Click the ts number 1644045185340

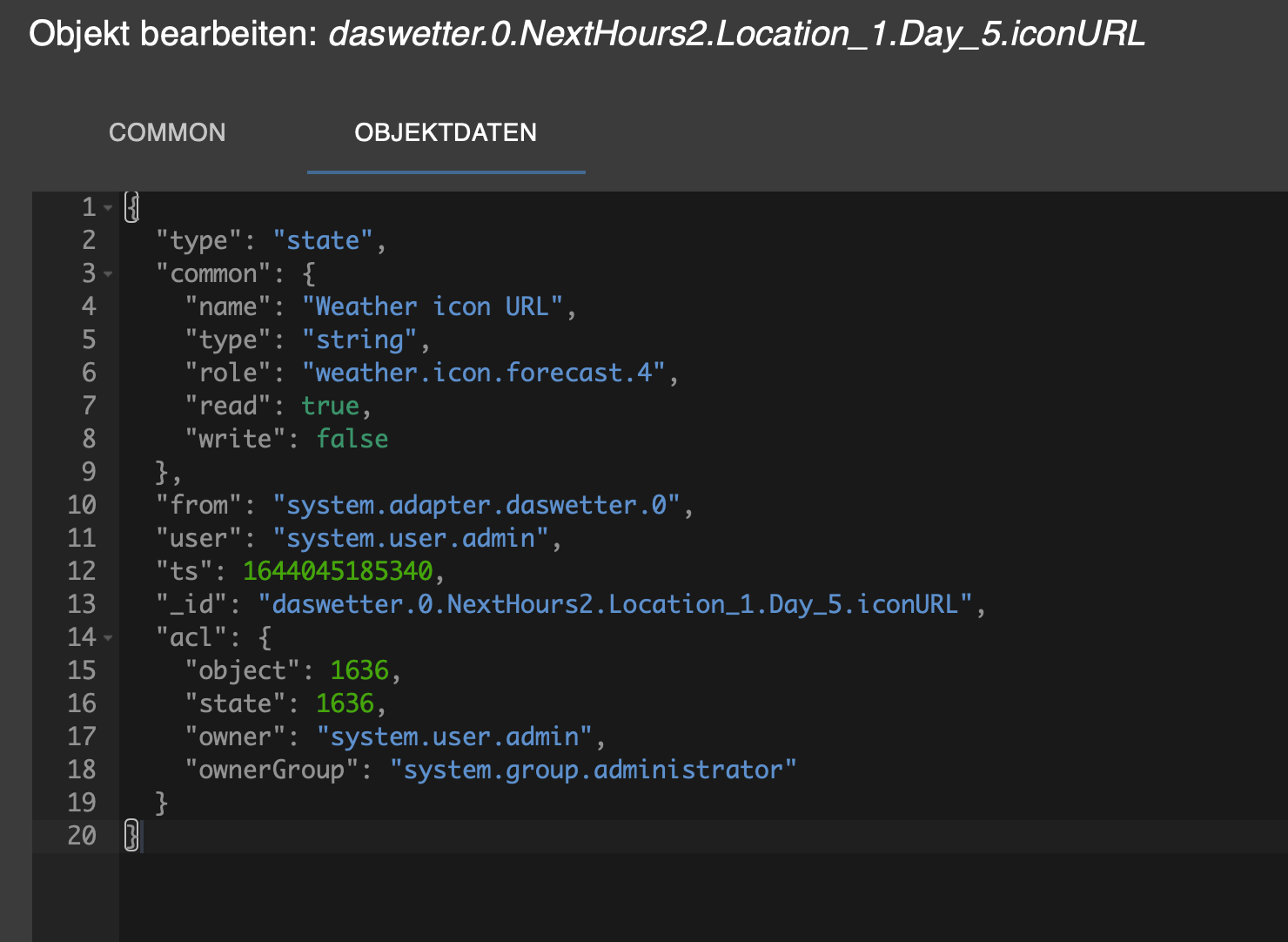point(338,571)
